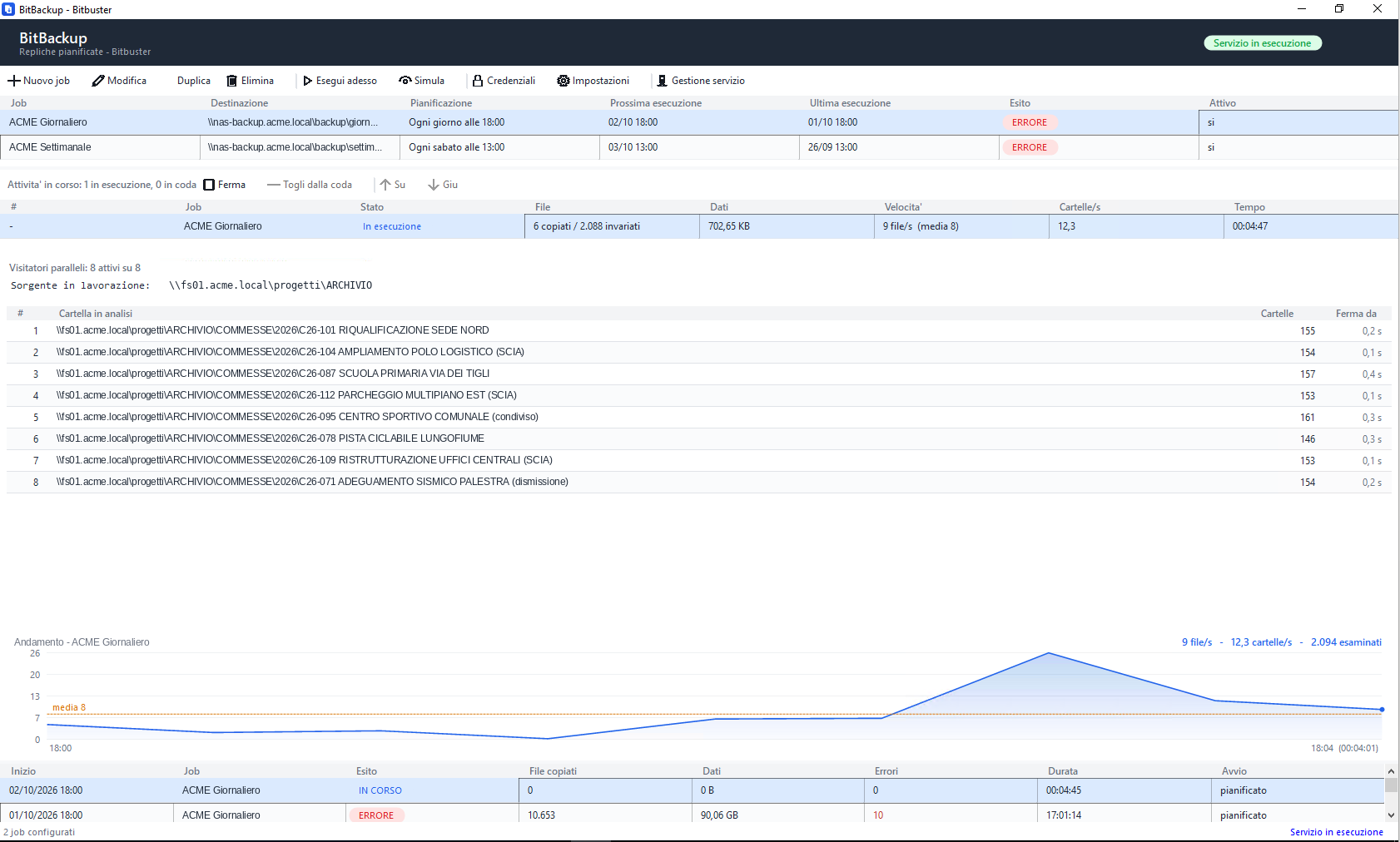
Task: Run job with Esegui adesso play icon
Action: (308, 81)
